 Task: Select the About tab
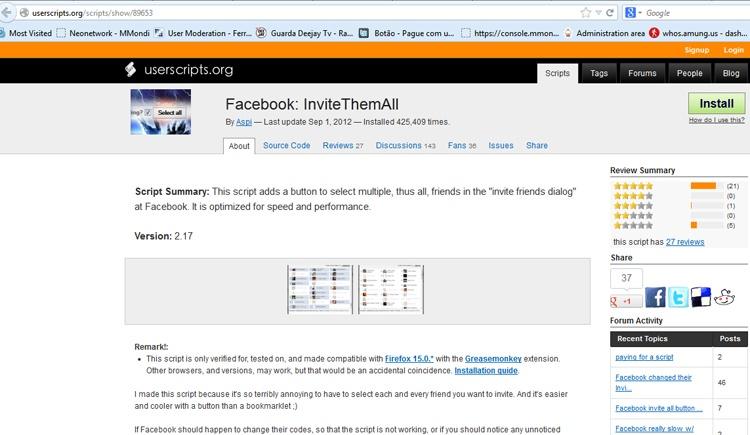(239, 146)
